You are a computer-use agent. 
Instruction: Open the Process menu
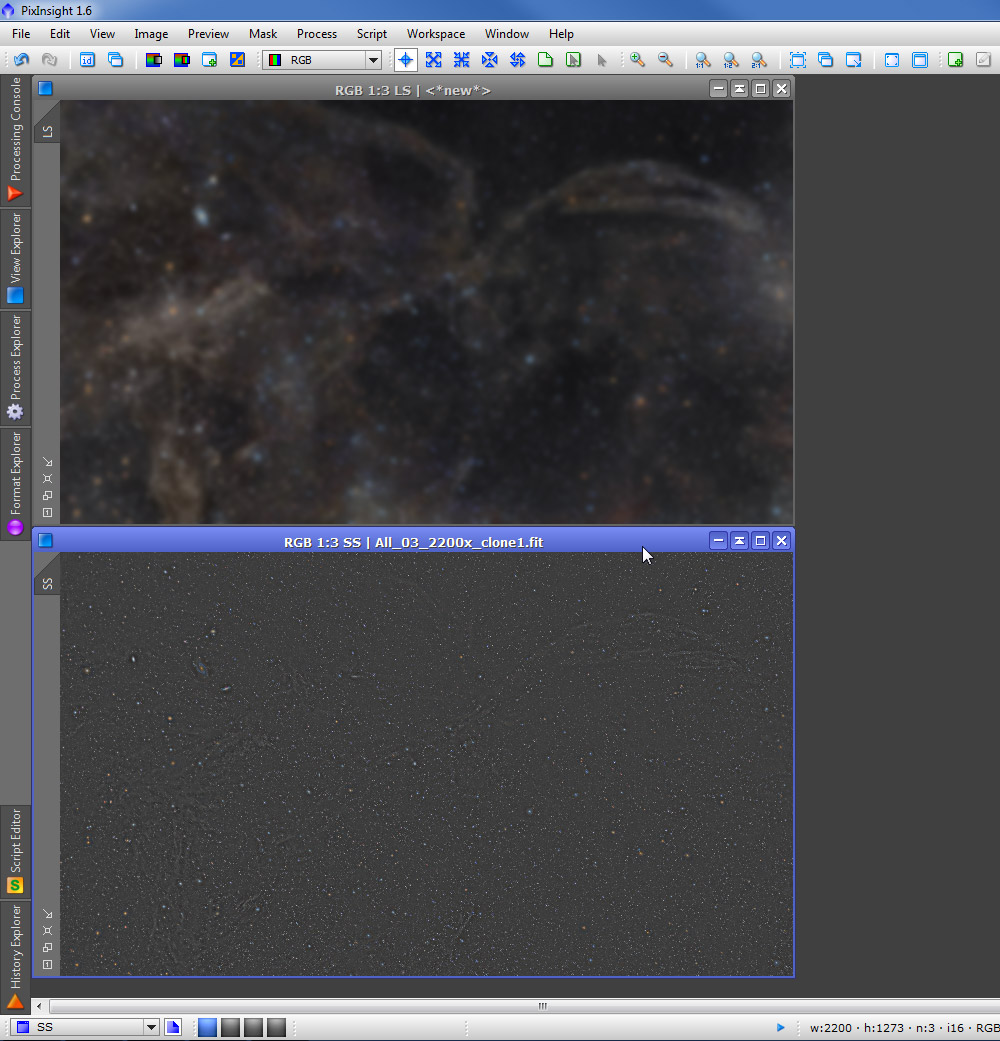pyautogui.click(x=317, y=34)
